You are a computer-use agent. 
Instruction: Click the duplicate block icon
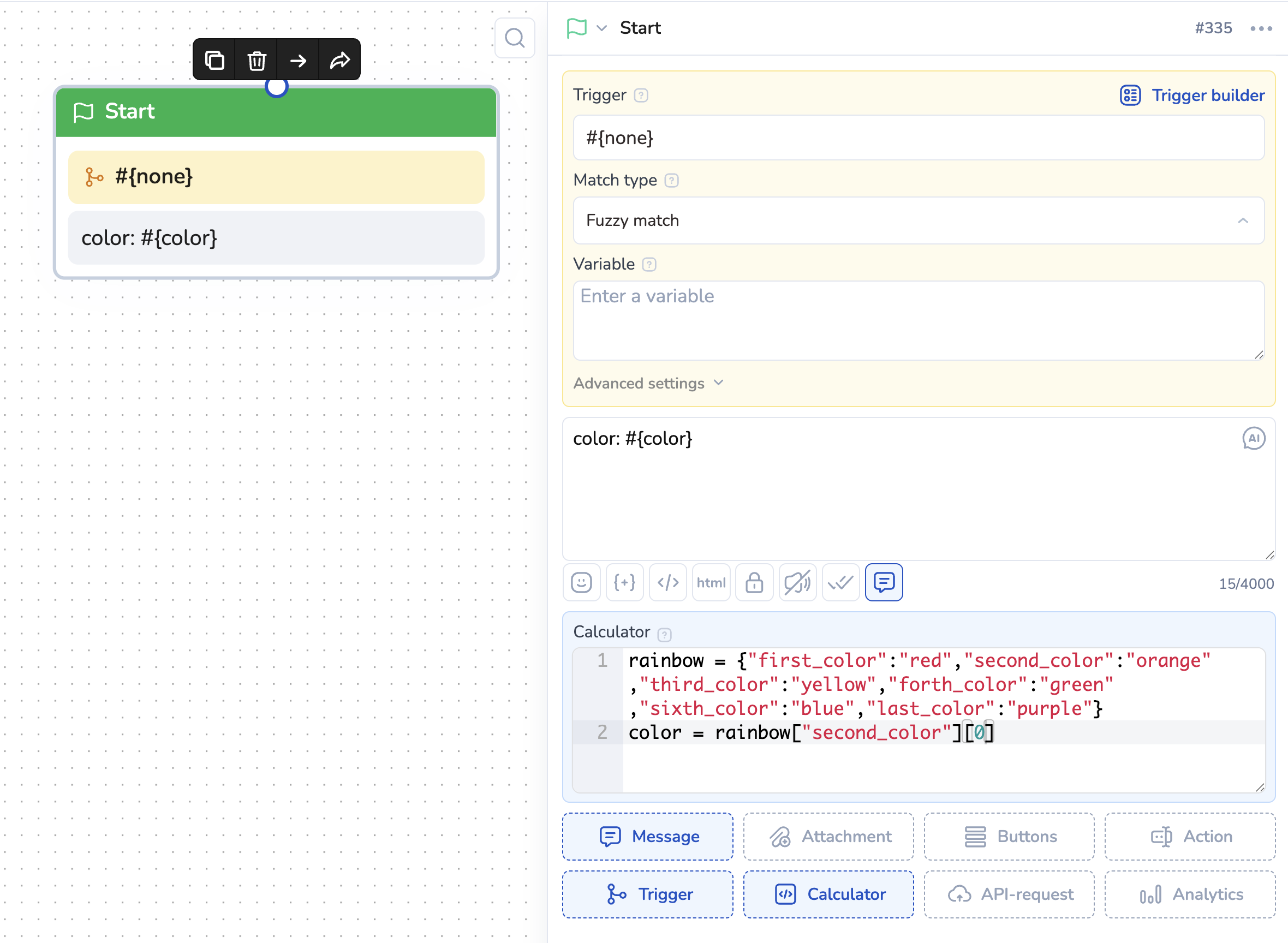(x=214, y=60)
